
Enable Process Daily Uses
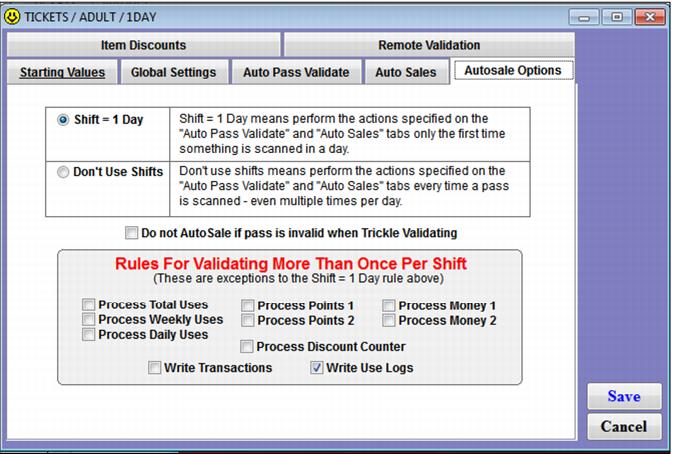click(88, 335)
